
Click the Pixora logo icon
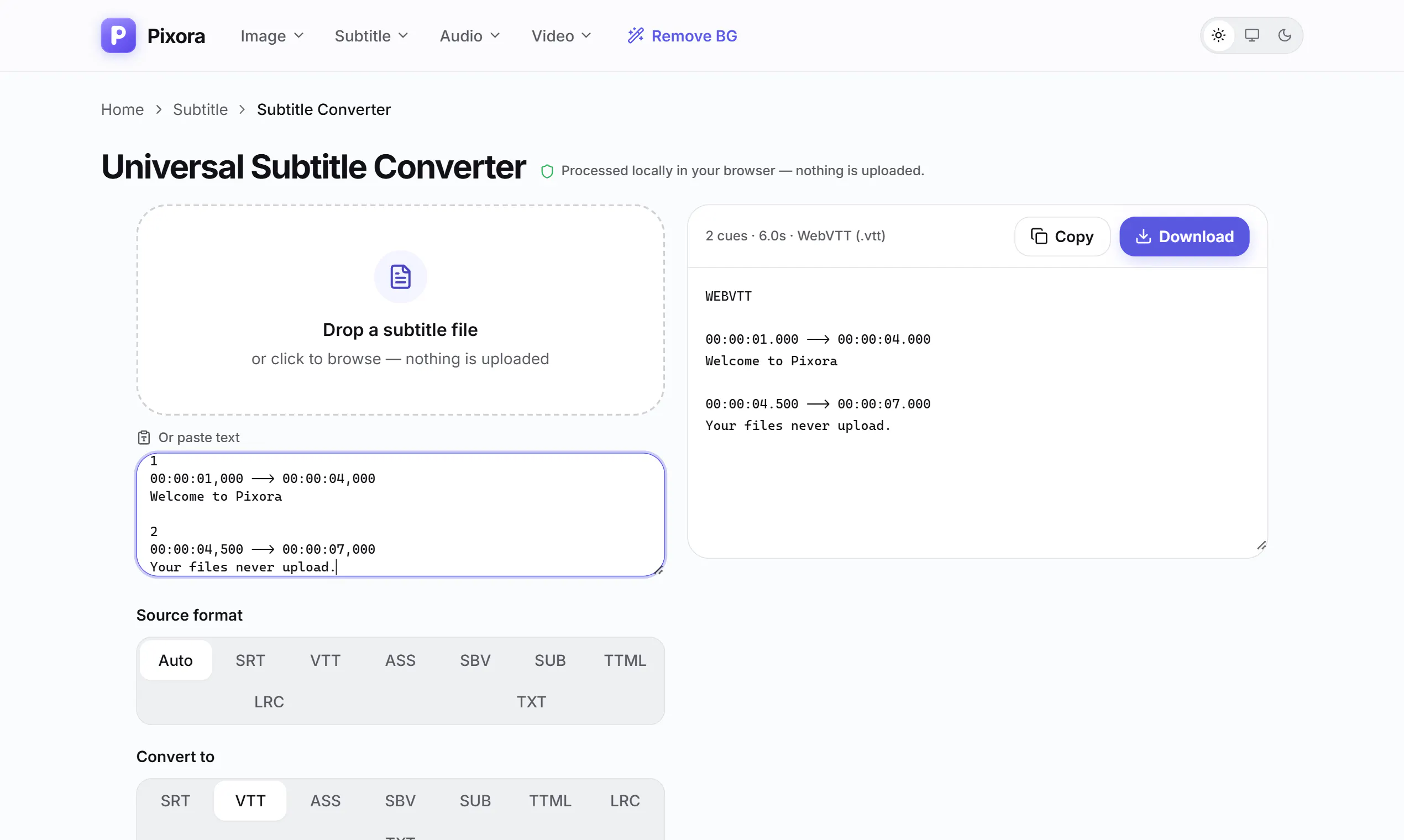point(118,36)
